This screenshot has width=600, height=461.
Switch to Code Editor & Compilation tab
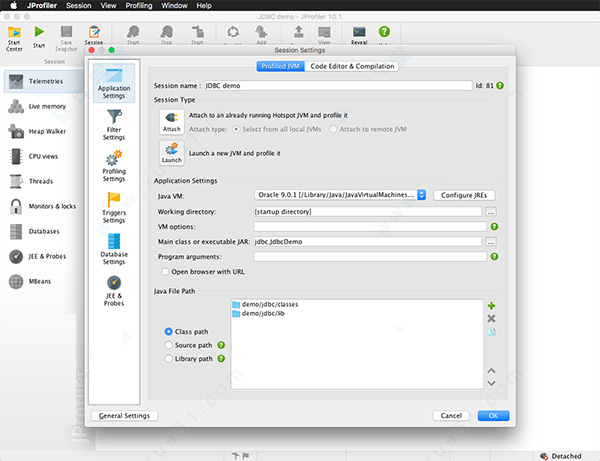[x=352, y=66]
